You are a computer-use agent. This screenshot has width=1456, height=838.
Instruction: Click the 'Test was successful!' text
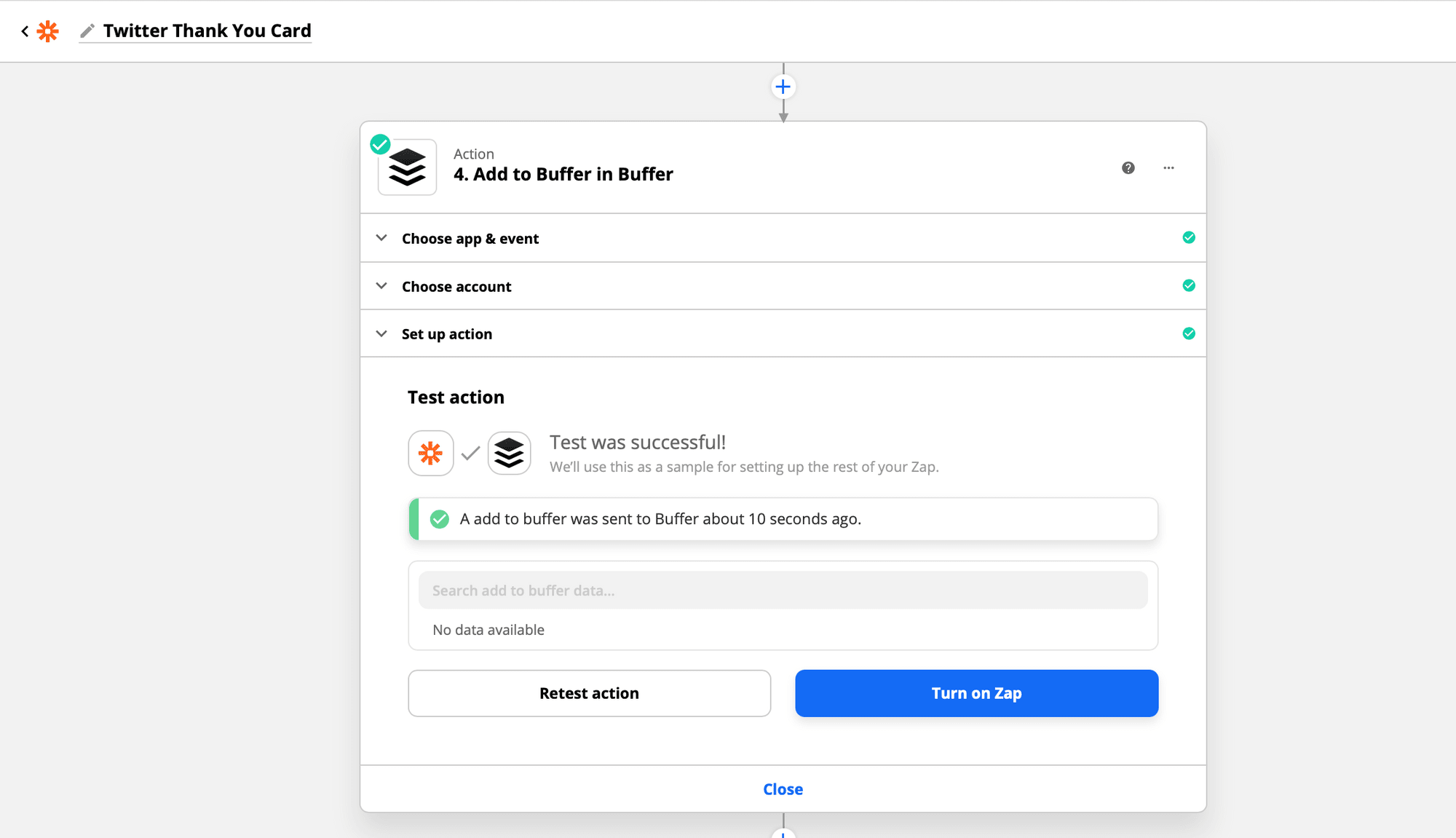point(638,443)
